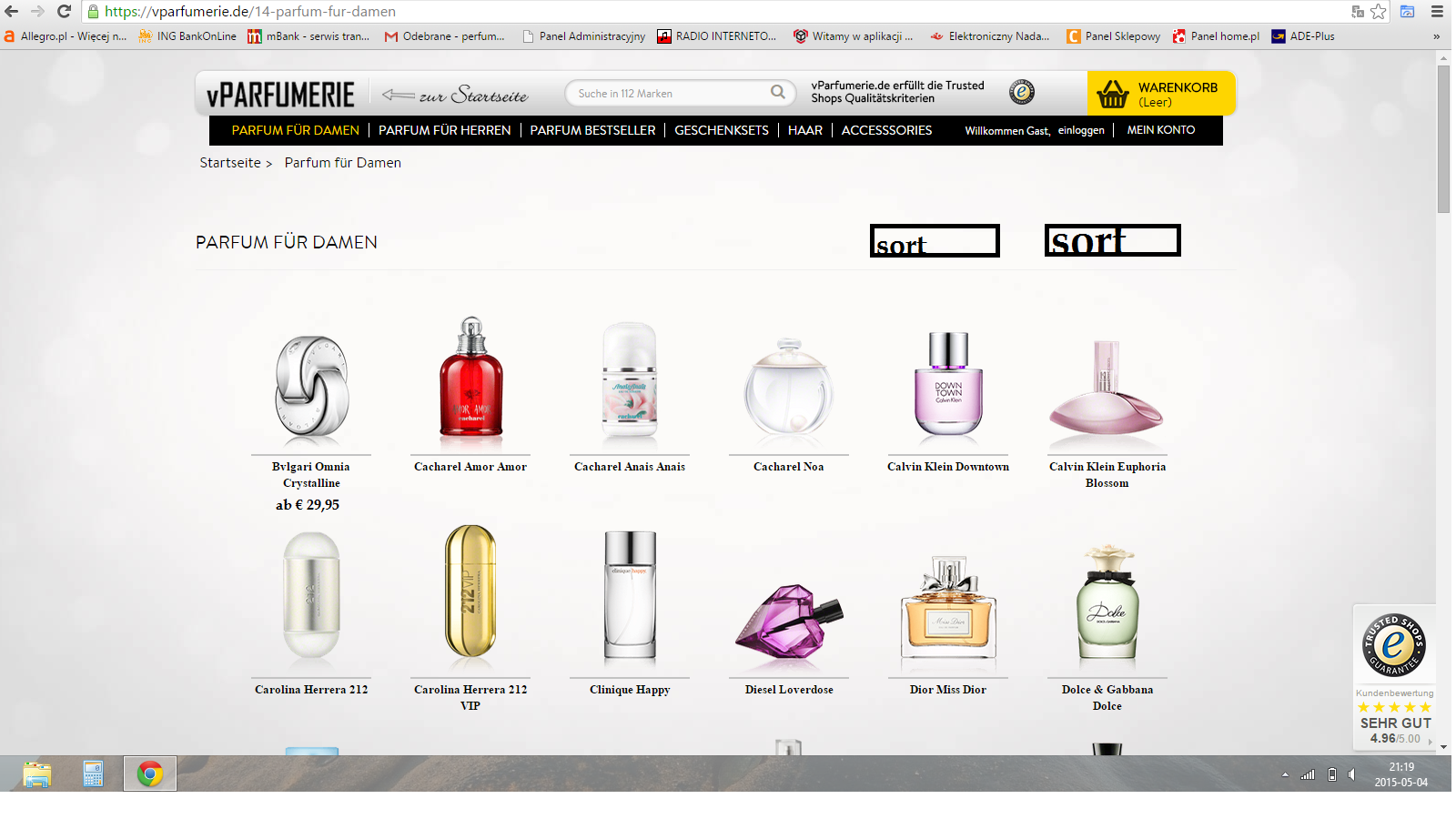Click the browser forward arrow
1456x819 pixels.
click(37, 12)
